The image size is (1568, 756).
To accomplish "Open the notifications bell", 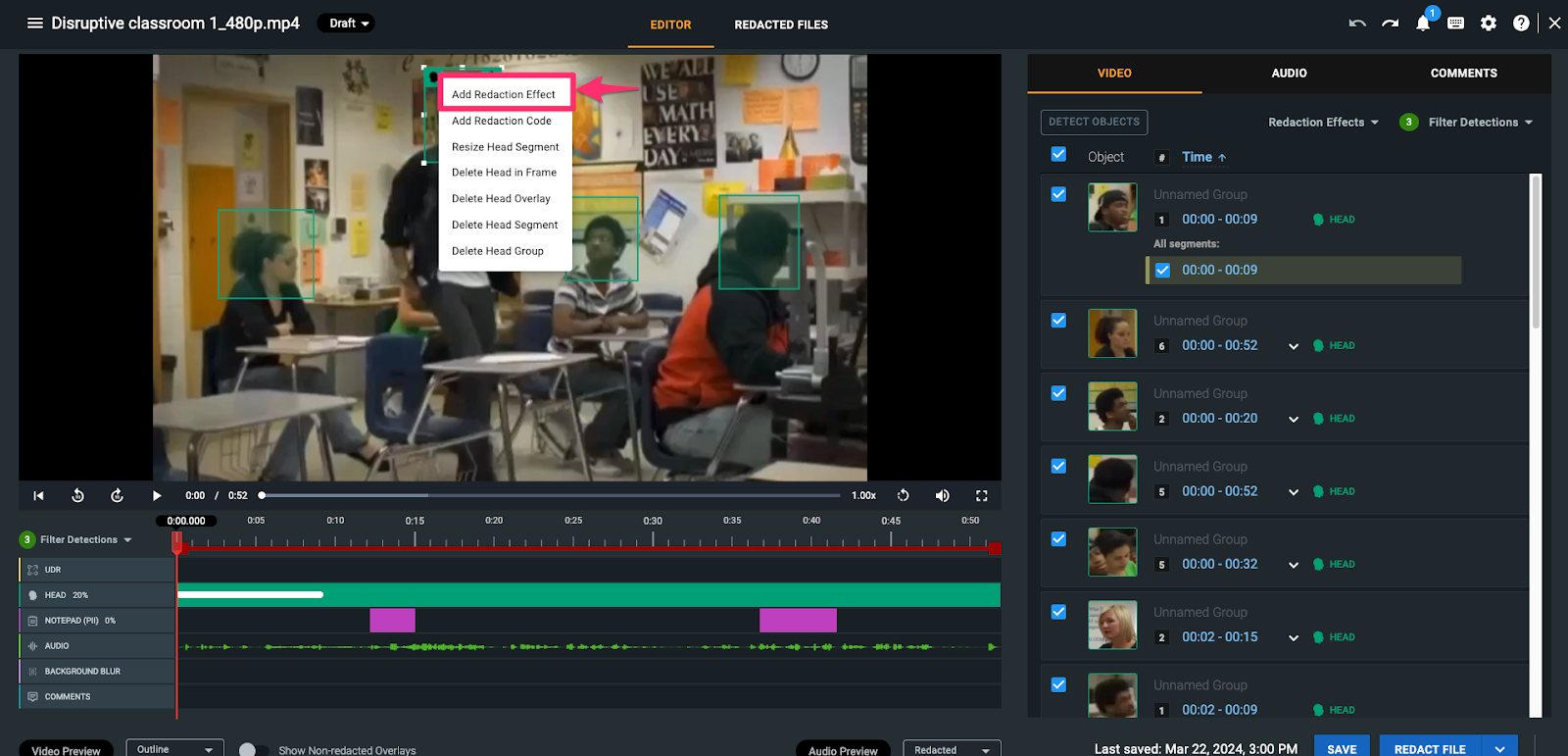I will (1422, 24).
